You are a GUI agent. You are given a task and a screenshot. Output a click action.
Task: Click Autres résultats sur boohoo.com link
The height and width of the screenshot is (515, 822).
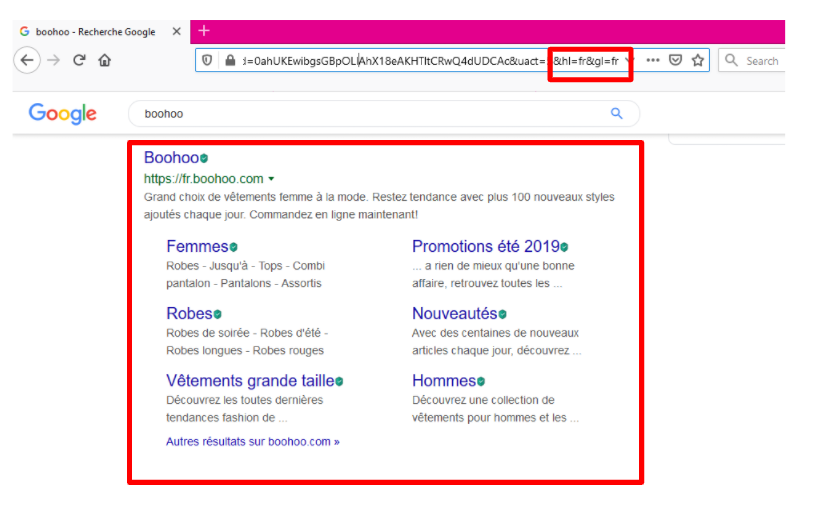pyautogui.click(x=253, y=442)
